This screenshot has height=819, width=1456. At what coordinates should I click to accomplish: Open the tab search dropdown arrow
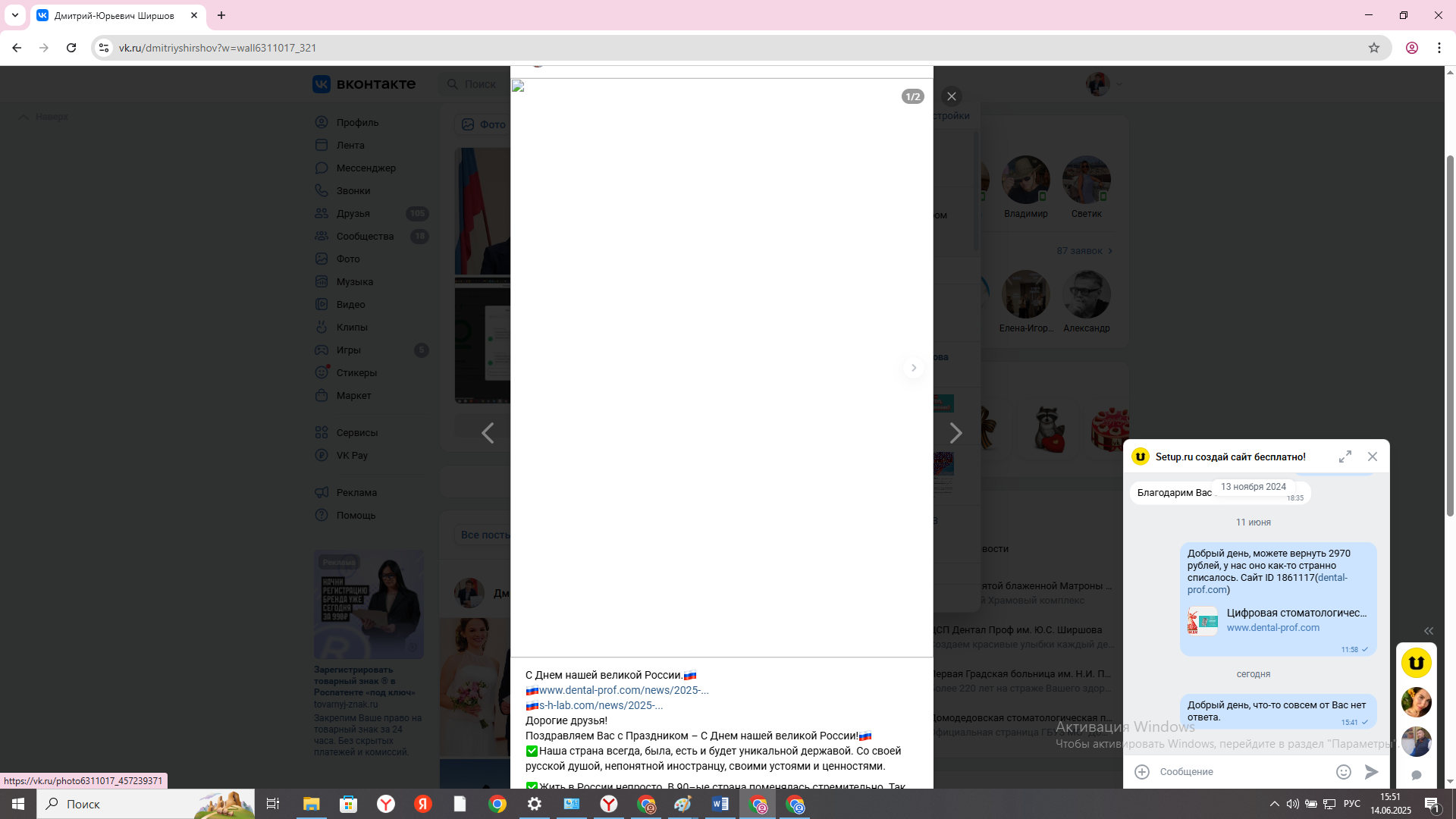pos(14,15)
